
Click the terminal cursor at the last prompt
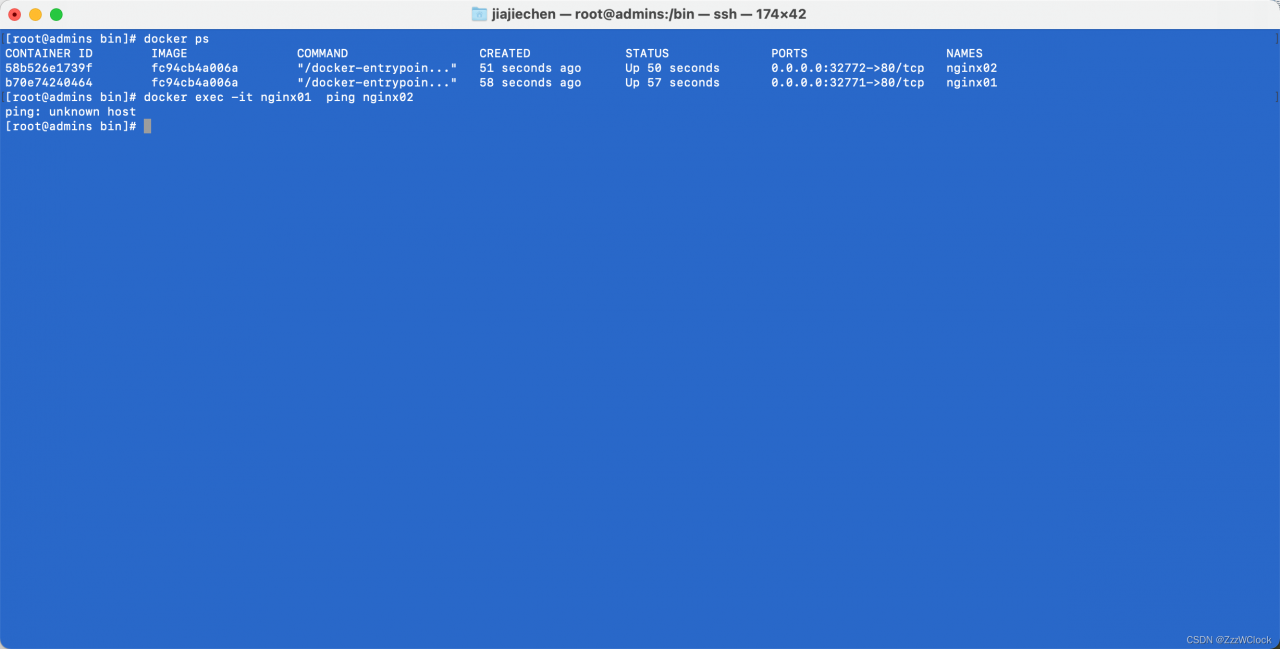(147, 126)
